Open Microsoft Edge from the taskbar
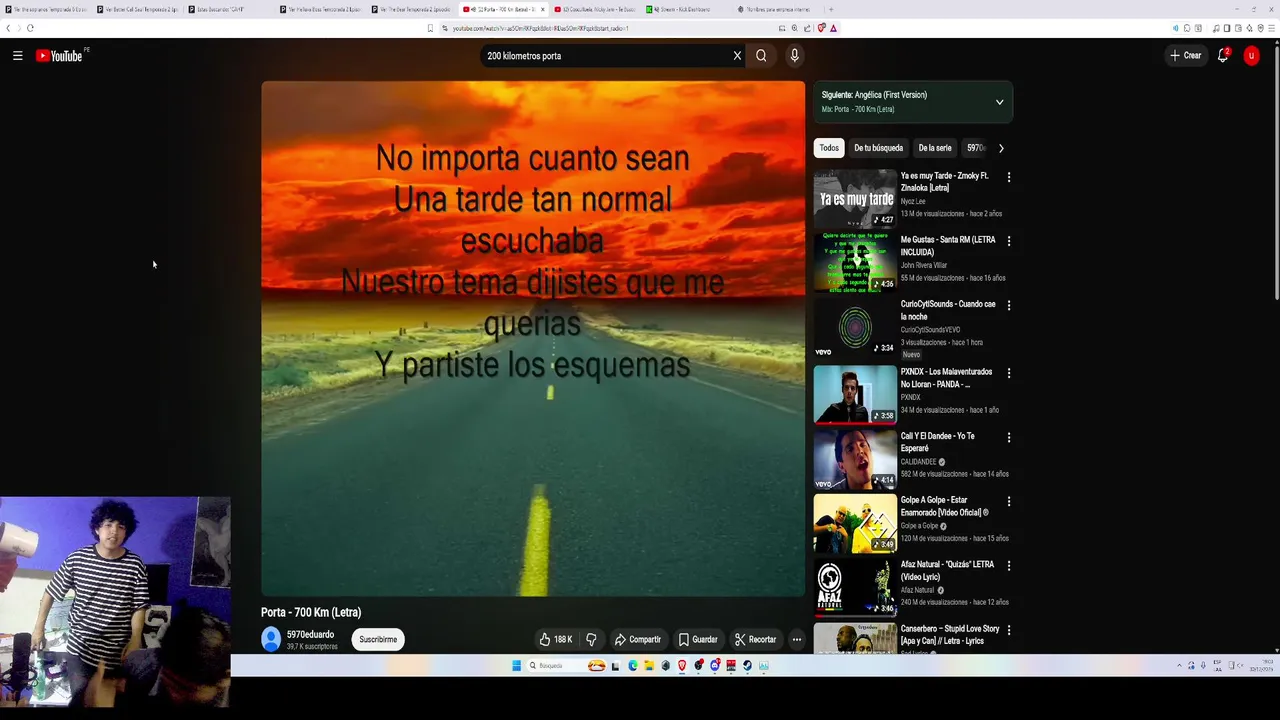 632,666
